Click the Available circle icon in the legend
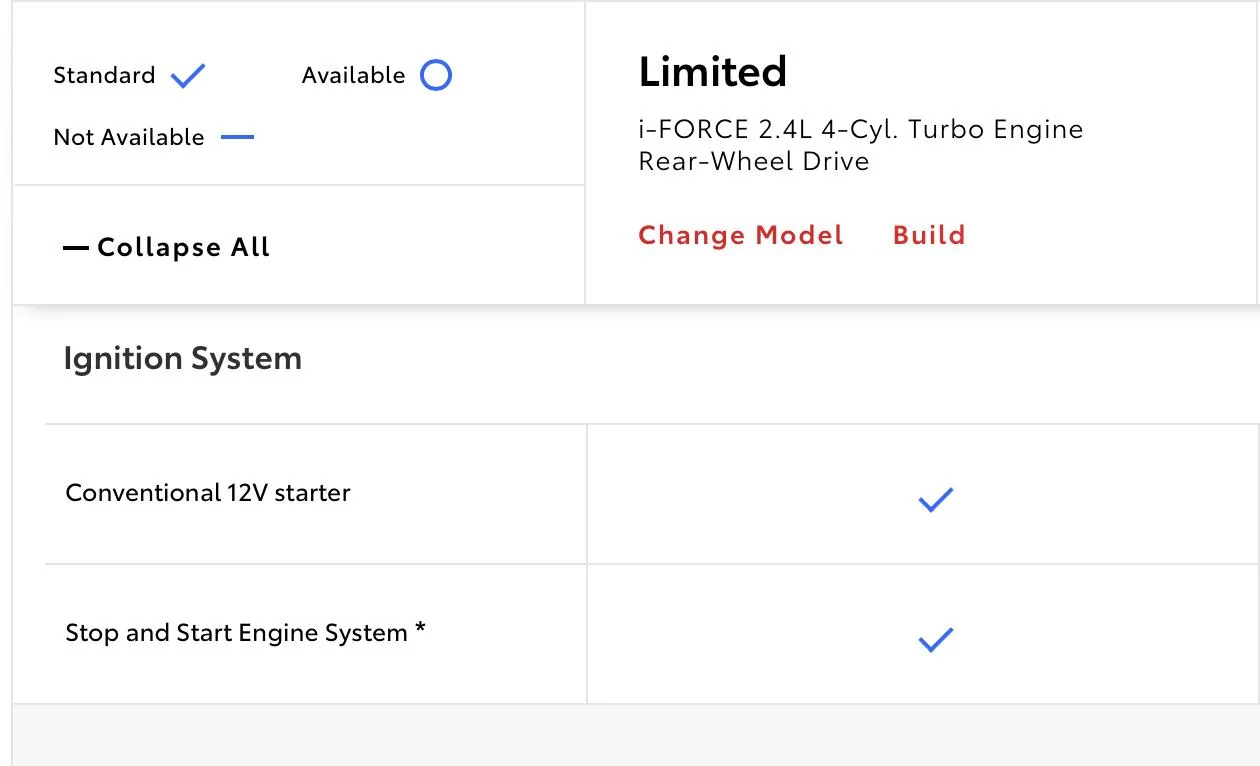Image resolution: width=1260 pixels, height=766 pixels. (436, 76)
